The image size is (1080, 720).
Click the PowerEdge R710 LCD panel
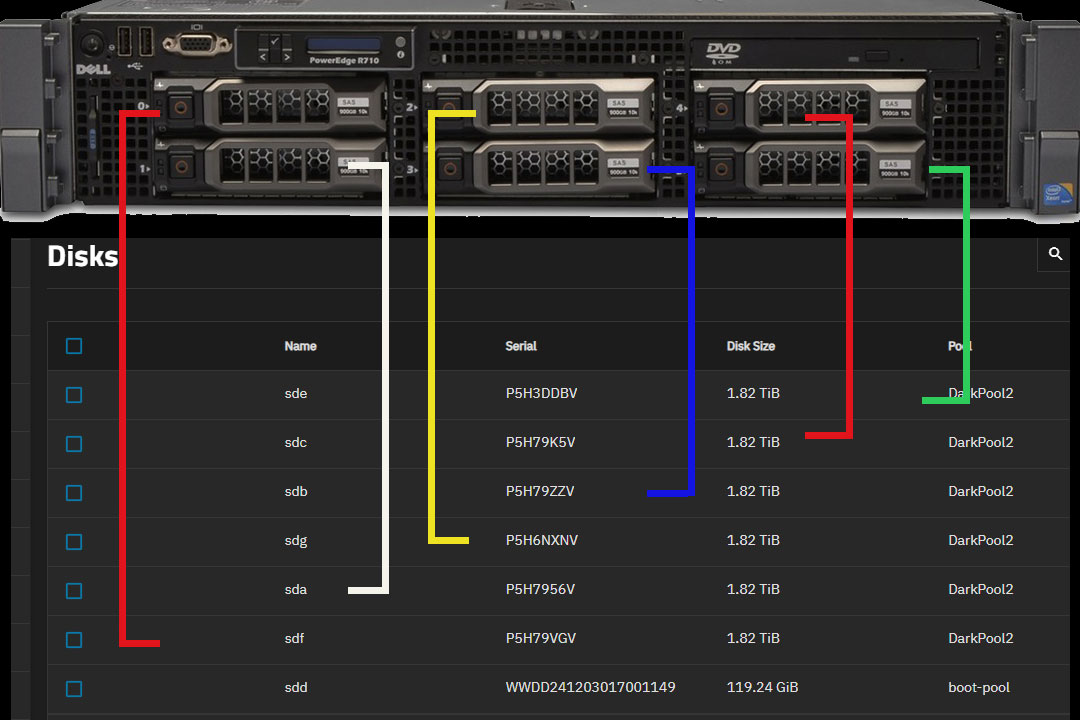343,45
